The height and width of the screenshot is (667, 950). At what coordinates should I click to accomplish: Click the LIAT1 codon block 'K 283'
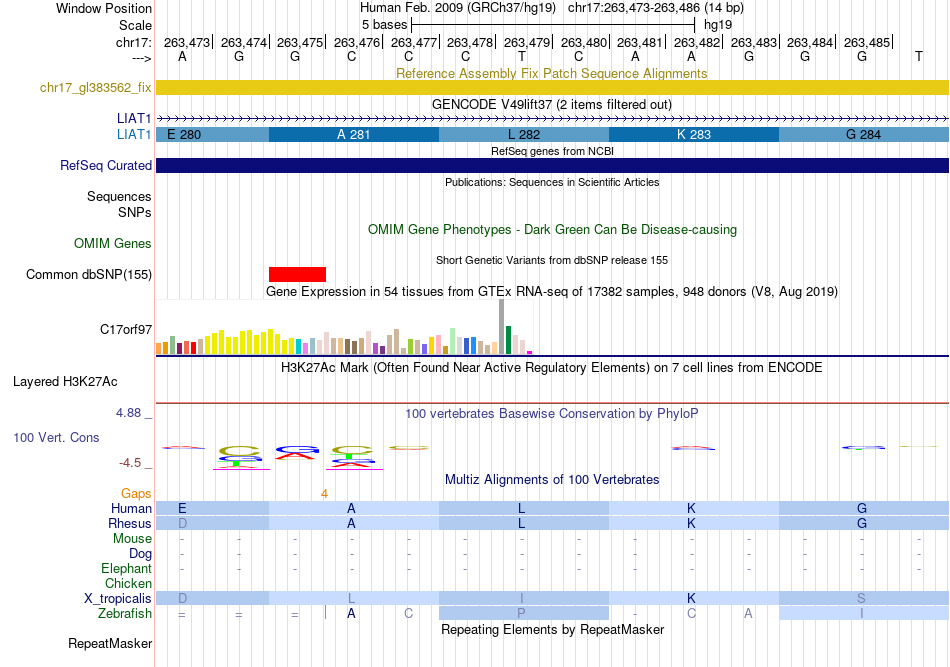click(x=694, y=134)
